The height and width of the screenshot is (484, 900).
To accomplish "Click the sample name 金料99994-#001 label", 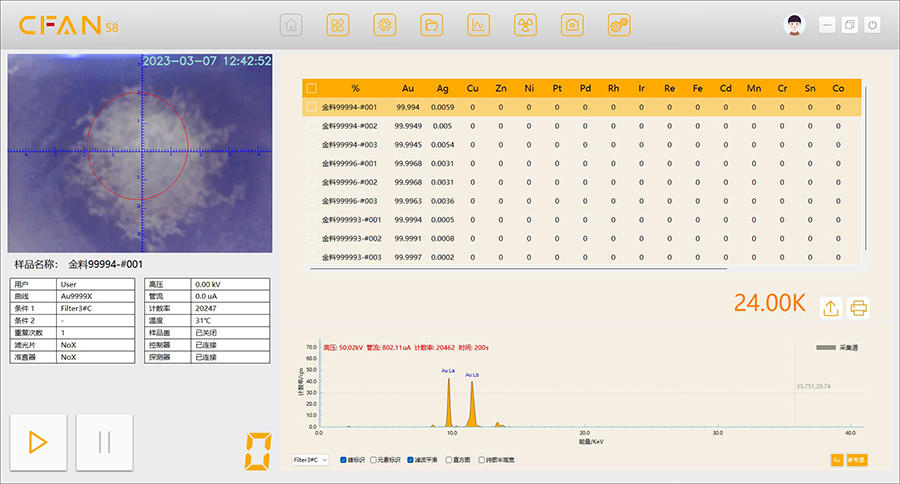I will [106, 264].
